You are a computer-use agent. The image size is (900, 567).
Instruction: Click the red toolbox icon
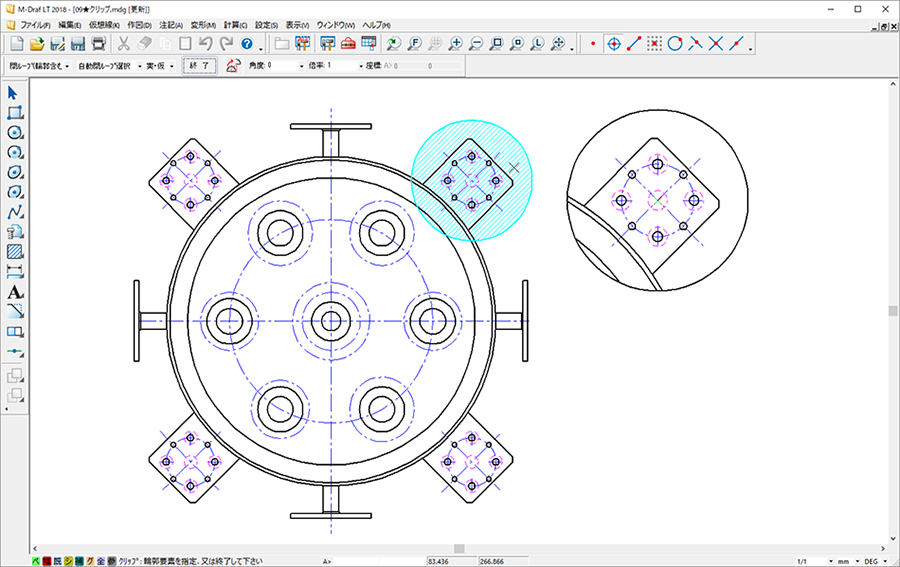[348, 44]
